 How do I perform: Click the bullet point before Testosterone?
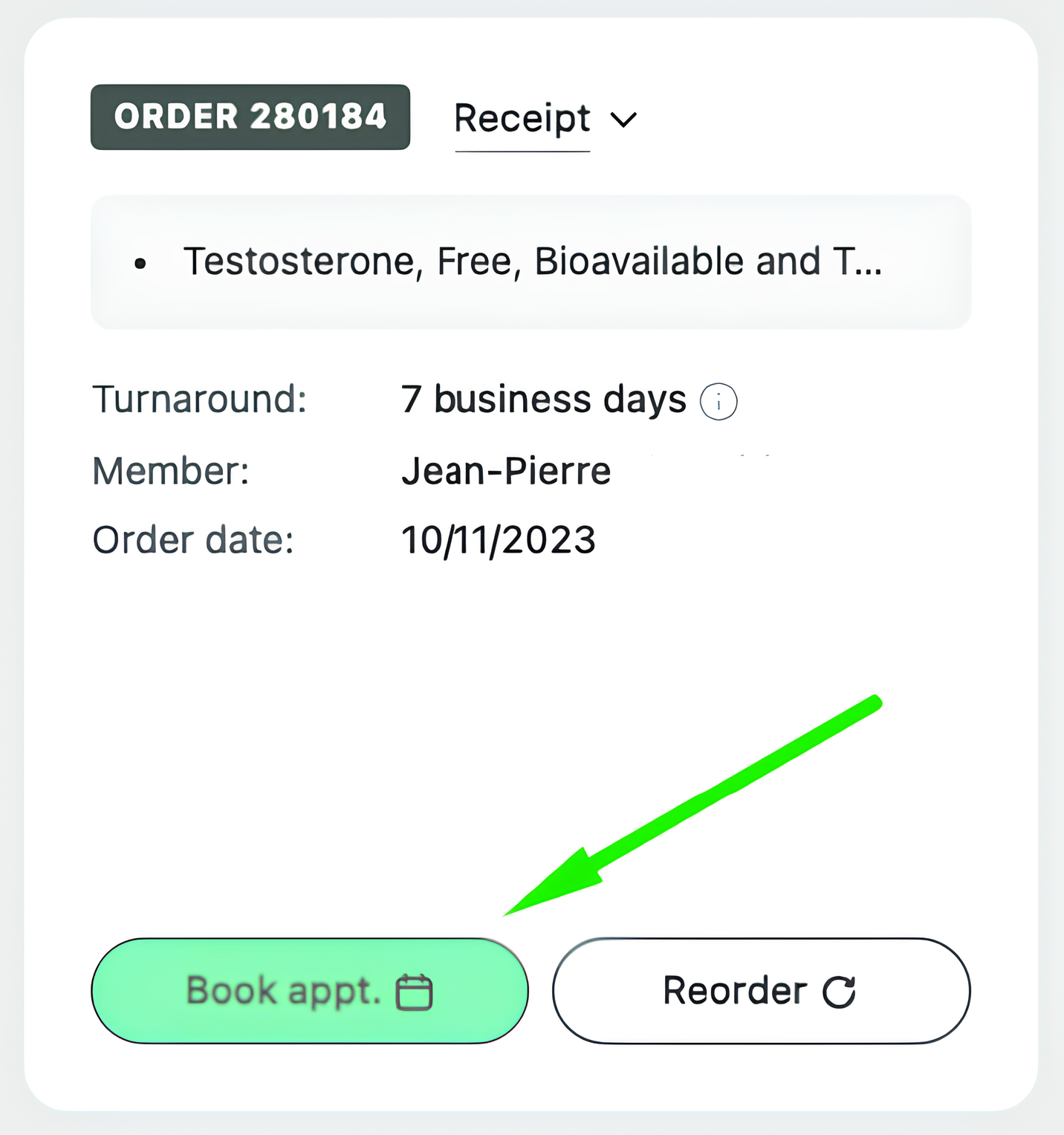coord(140,264)
